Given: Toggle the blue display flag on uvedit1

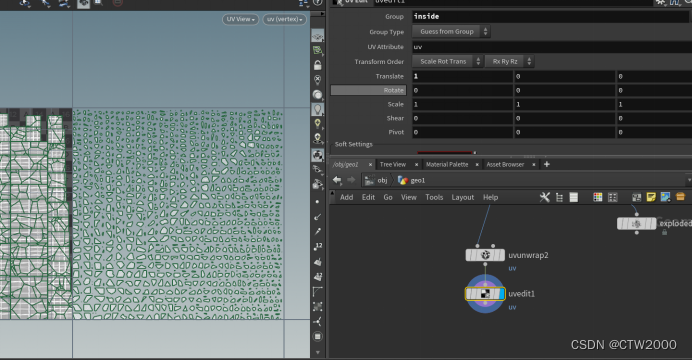Looking at the screenshot, I should coord(501,294).
